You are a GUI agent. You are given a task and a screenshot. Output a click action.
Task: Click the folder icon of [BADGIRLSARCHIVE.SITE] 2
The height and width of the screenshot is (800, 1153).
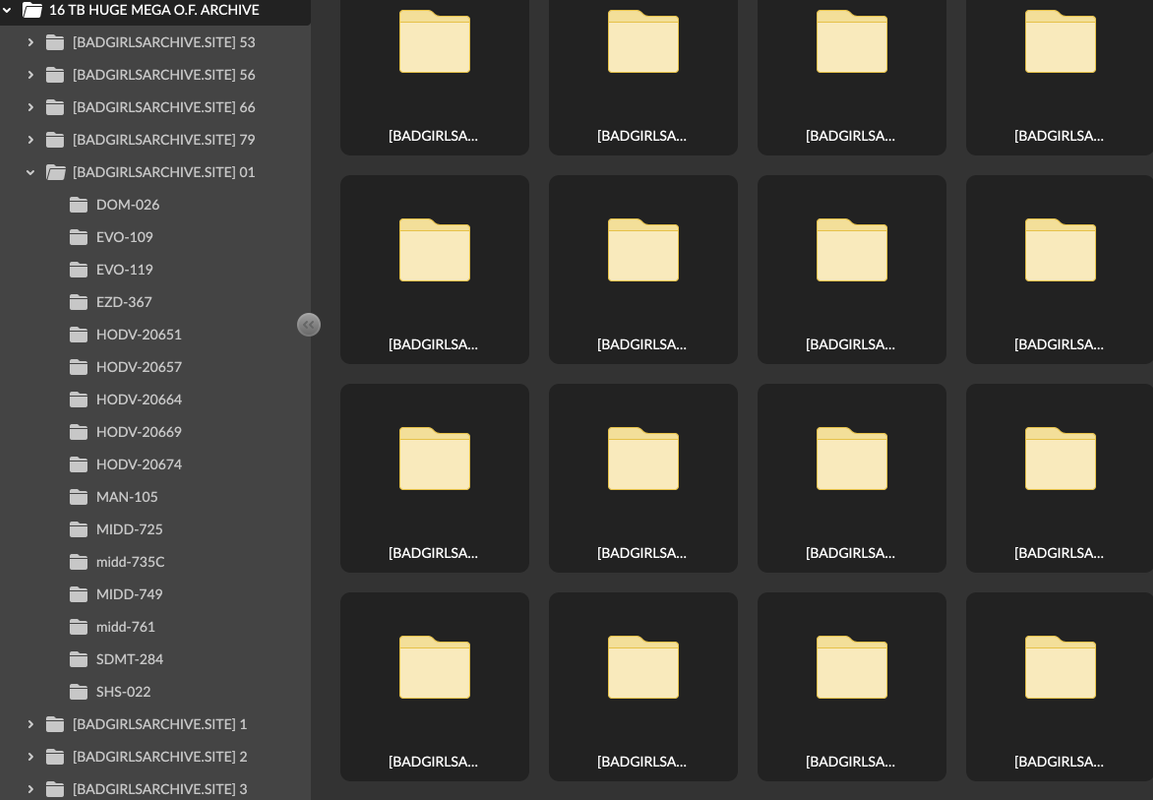(55, 757)
